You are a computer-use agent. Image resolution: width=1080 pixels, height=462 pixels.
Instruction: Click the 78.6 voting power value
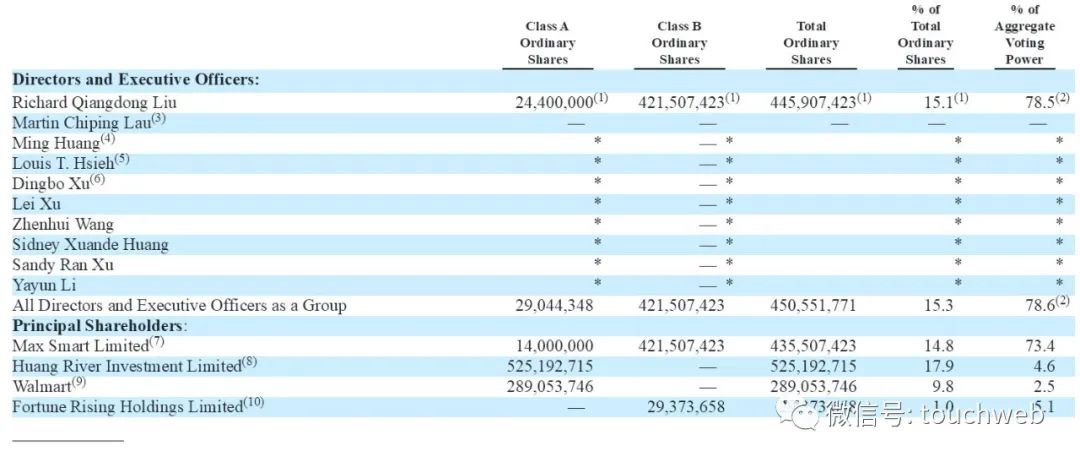(1039, 305)
